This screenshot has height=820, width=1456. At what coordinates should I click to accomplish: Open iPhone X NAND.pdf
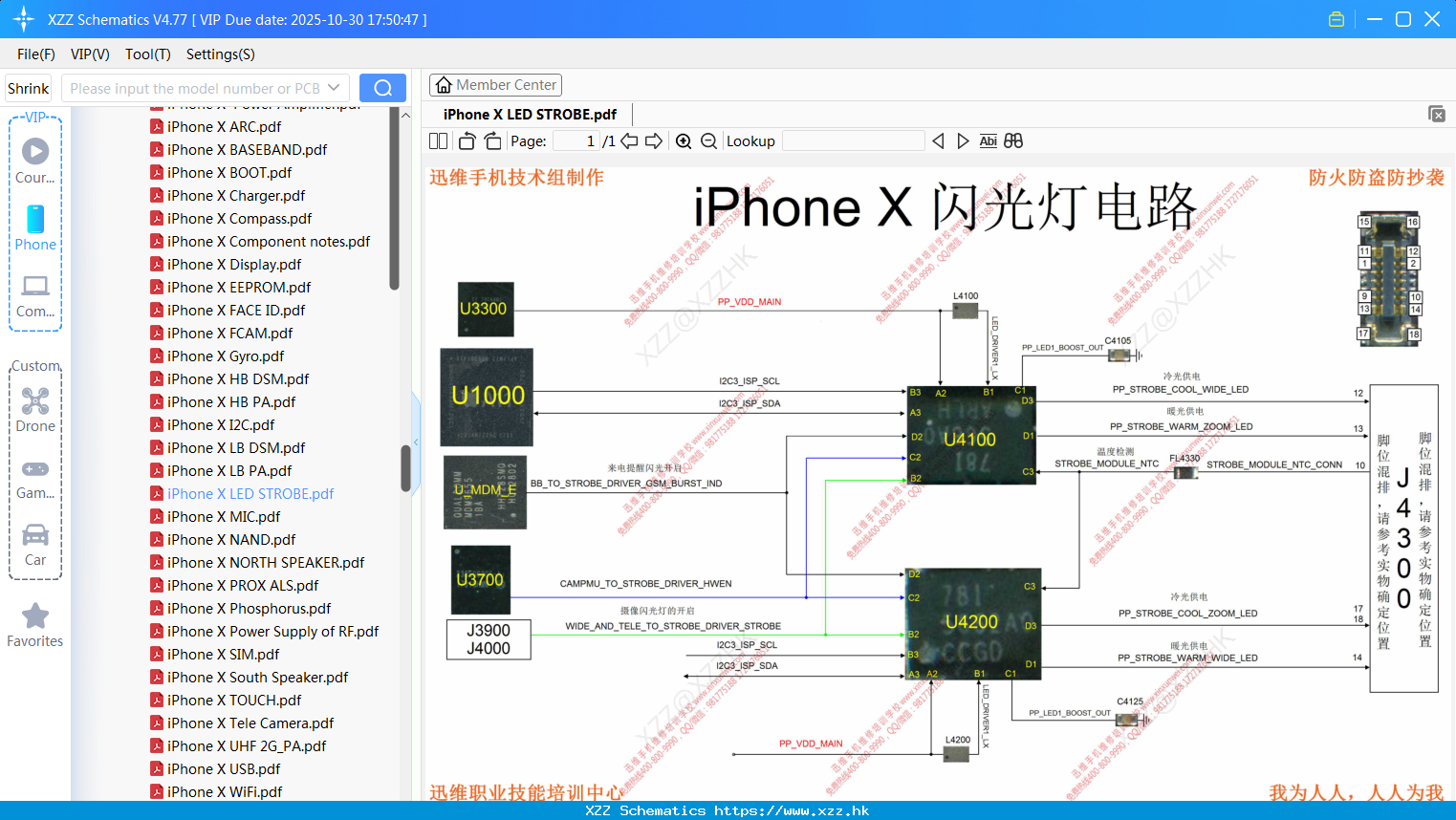click(231, 539)
